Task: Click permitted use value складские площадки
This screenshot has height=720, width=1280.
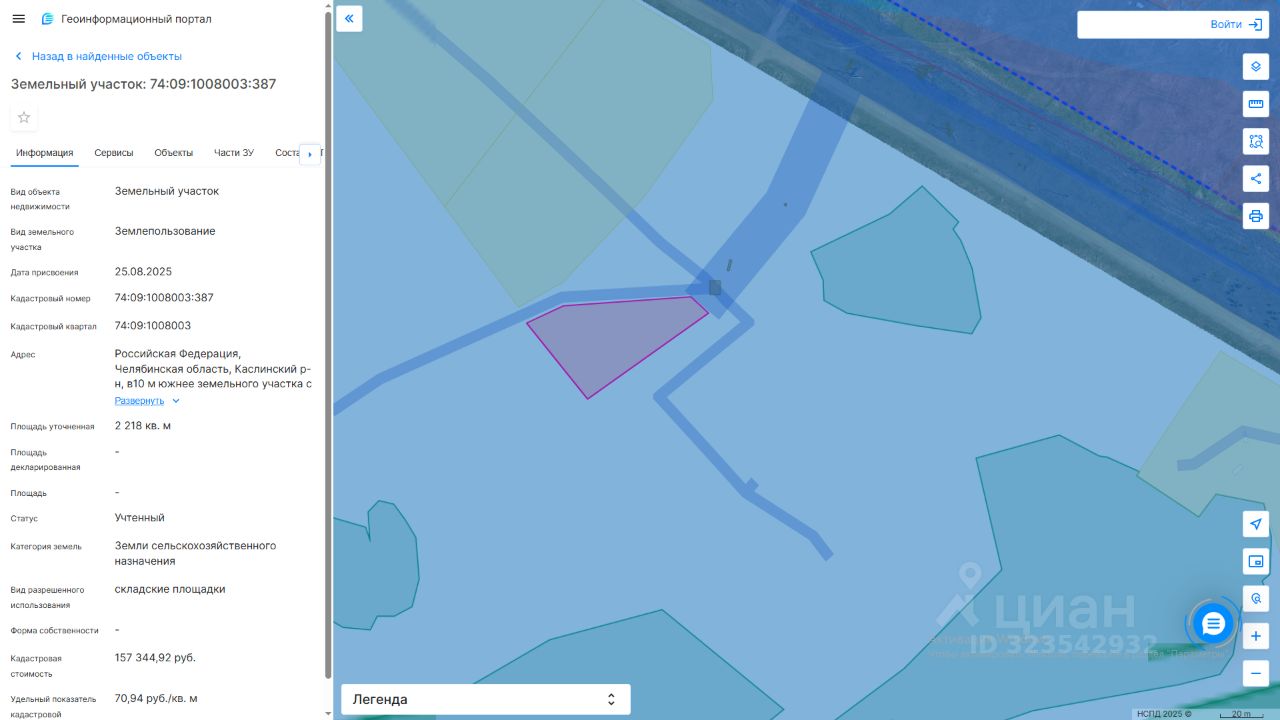Action: point(170,589)
